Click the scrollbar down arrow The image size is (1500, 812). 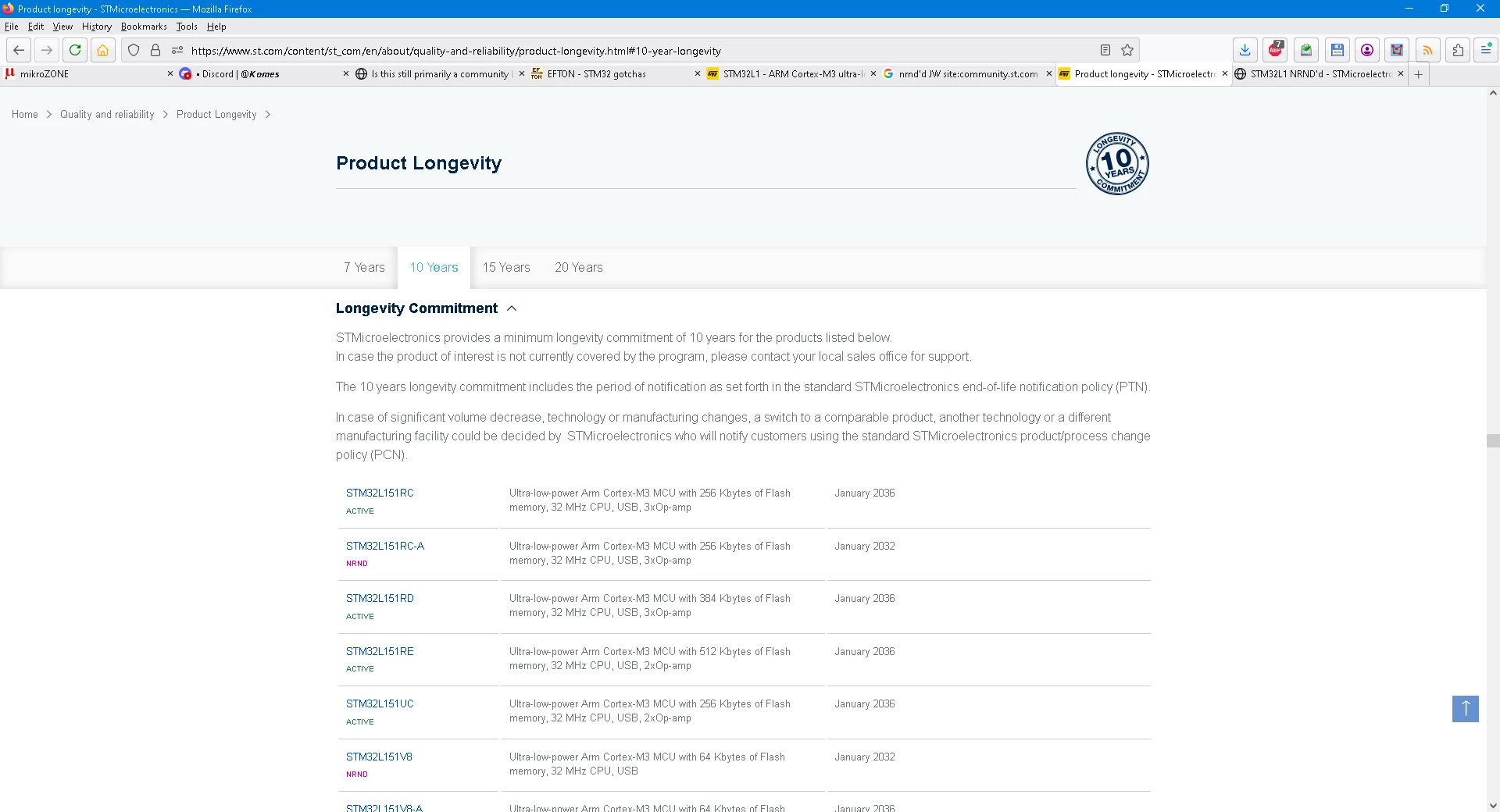click(x=1493, y=805)
